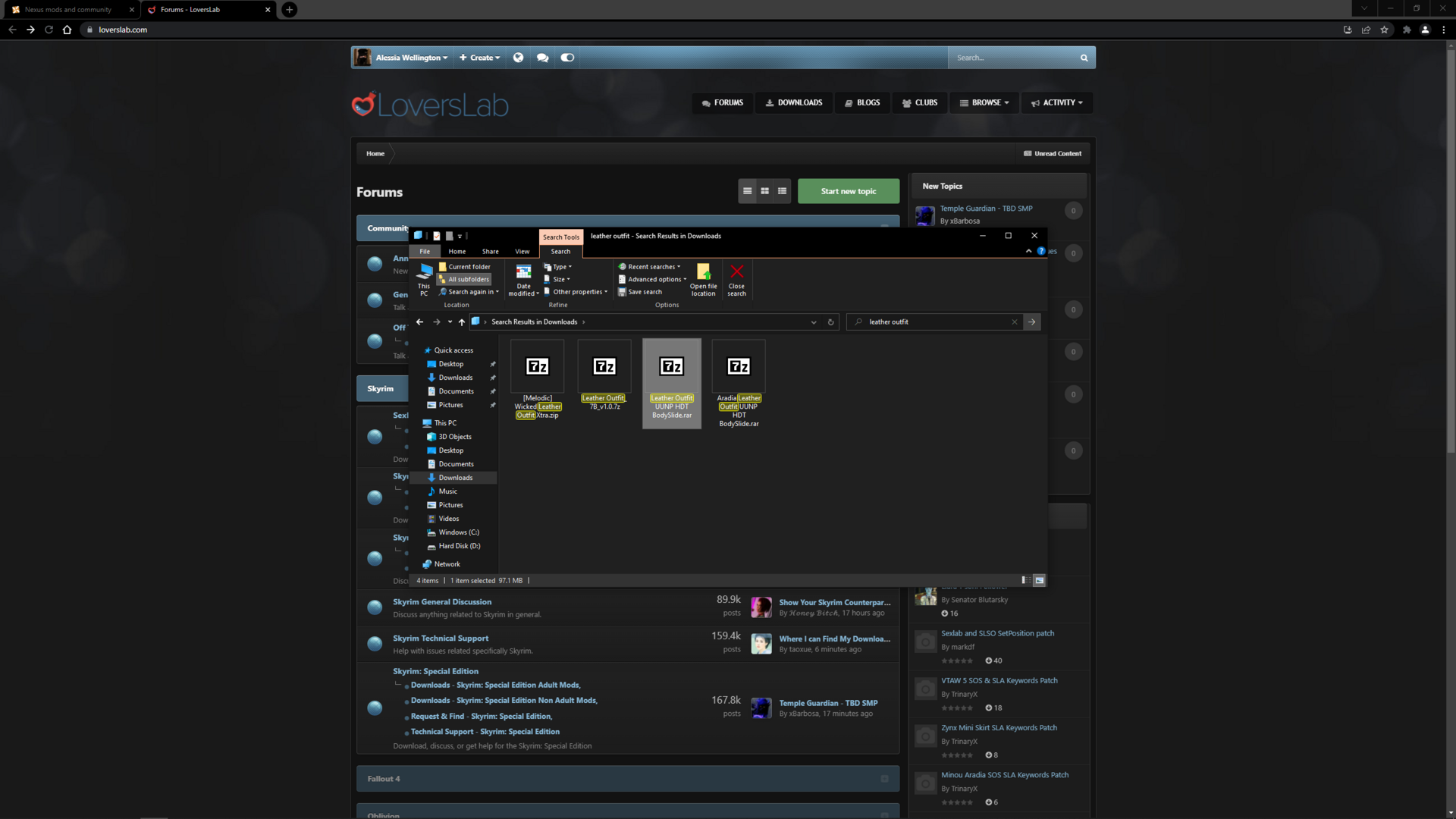
Task: Open the FORUMS navigation item
Action: (x=722, y=102)
